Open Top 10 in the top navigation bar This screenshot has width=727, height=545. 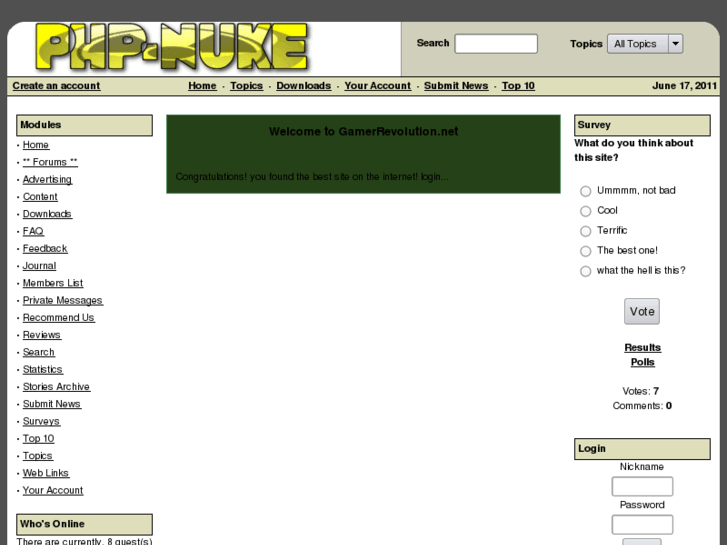pyautogui.click(x=518, y=86)
